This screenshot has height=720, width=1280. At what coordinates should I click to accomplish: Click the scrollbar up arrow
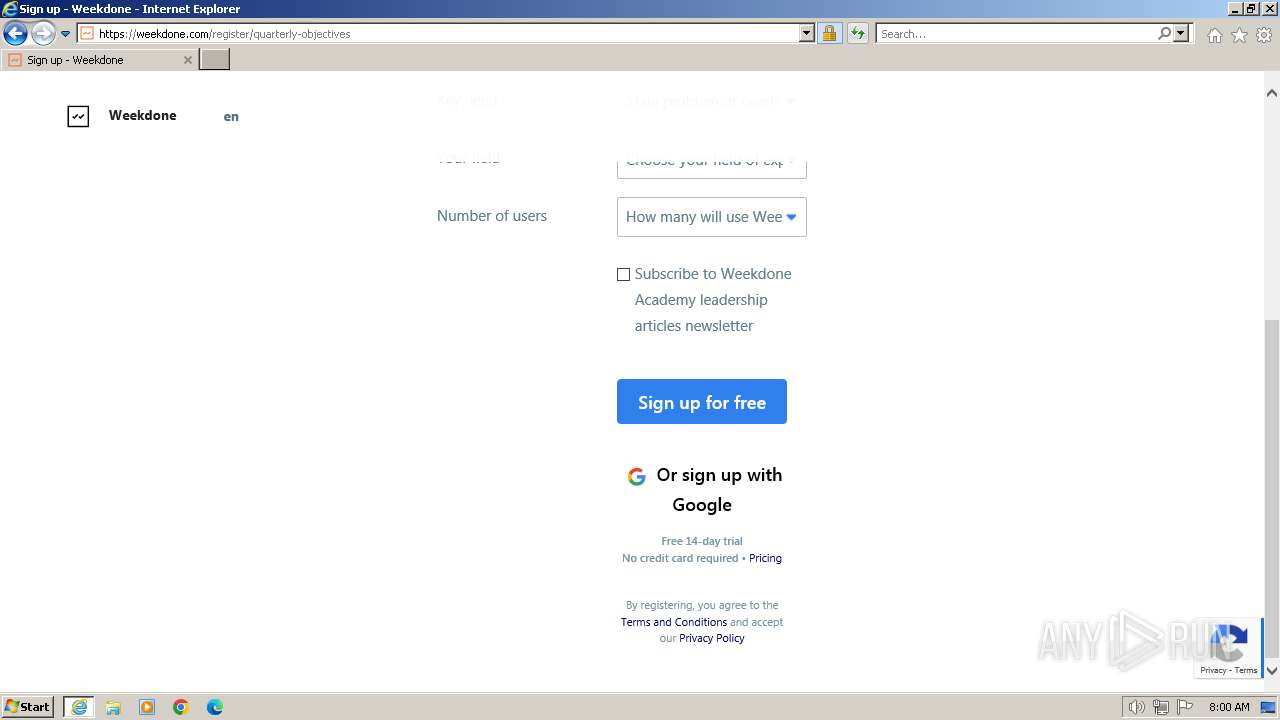point(1271,93)
